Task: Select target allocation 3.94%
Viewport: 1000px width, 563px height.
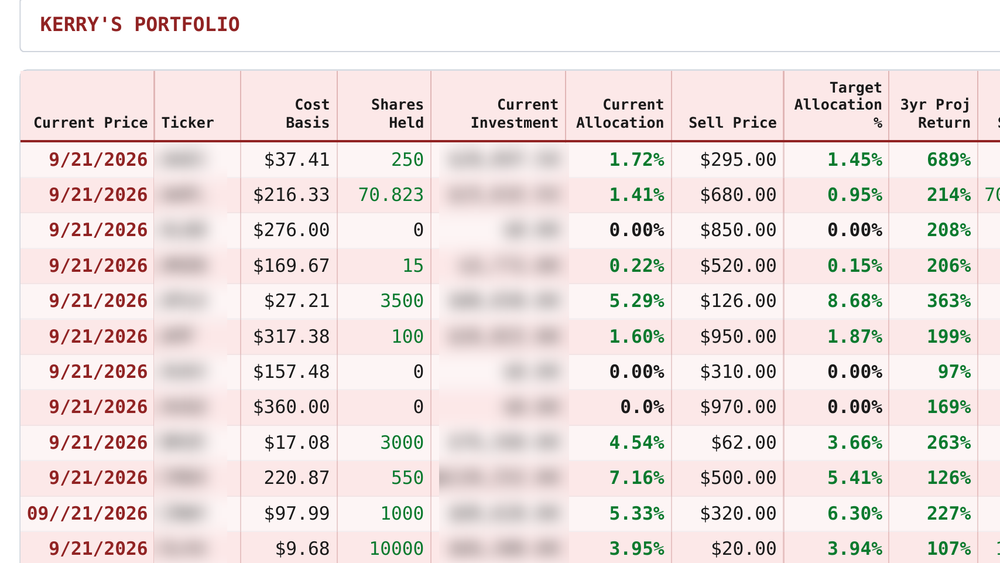Action: click(855, 548)
